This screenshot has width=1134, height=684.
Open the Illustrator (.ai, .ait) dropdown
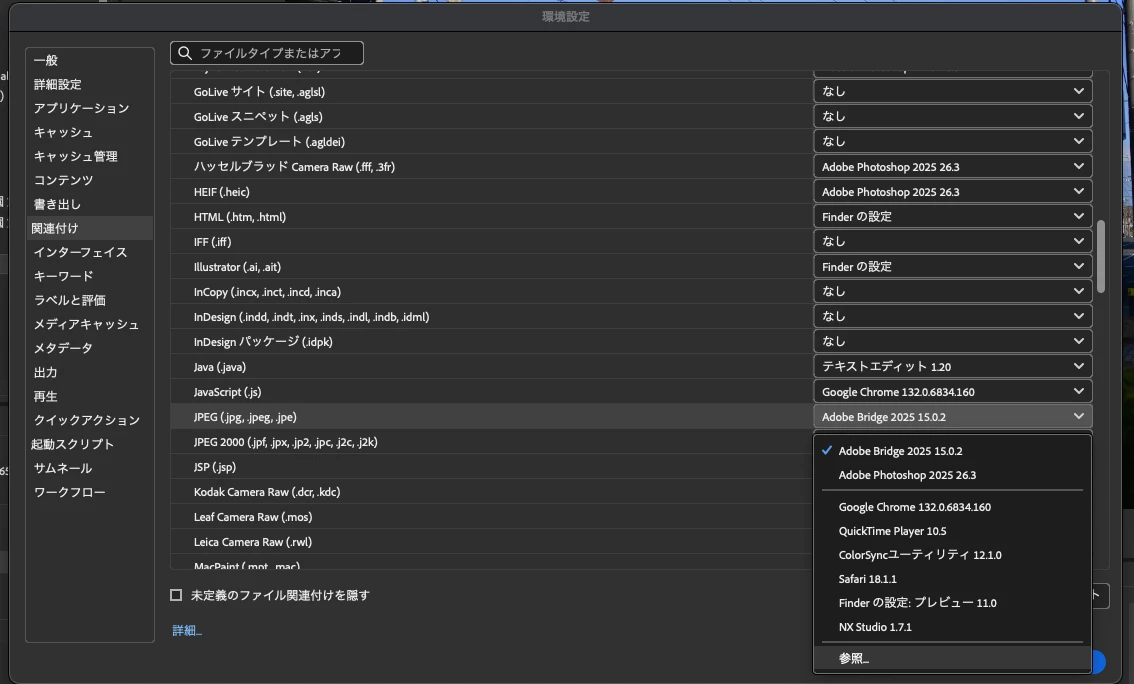pyautogui.click(x=952, y=266)
